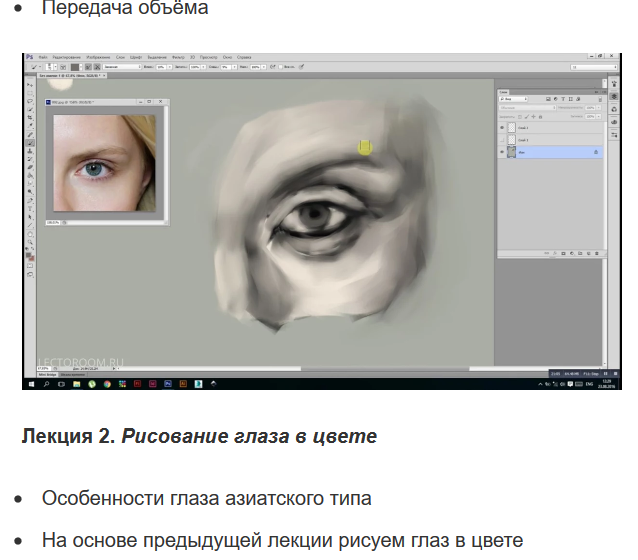Image resolution: width=638 pixels, height=560 pixels.
Task: Click the screen mode icon in toolbox
Action: (x=30, y=275)
